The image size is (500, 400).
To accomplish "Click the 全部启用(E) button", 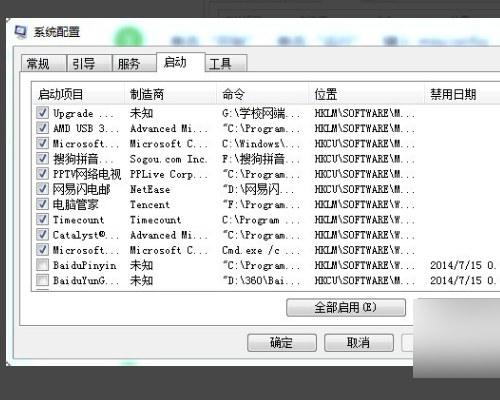I will coord(346,307).
